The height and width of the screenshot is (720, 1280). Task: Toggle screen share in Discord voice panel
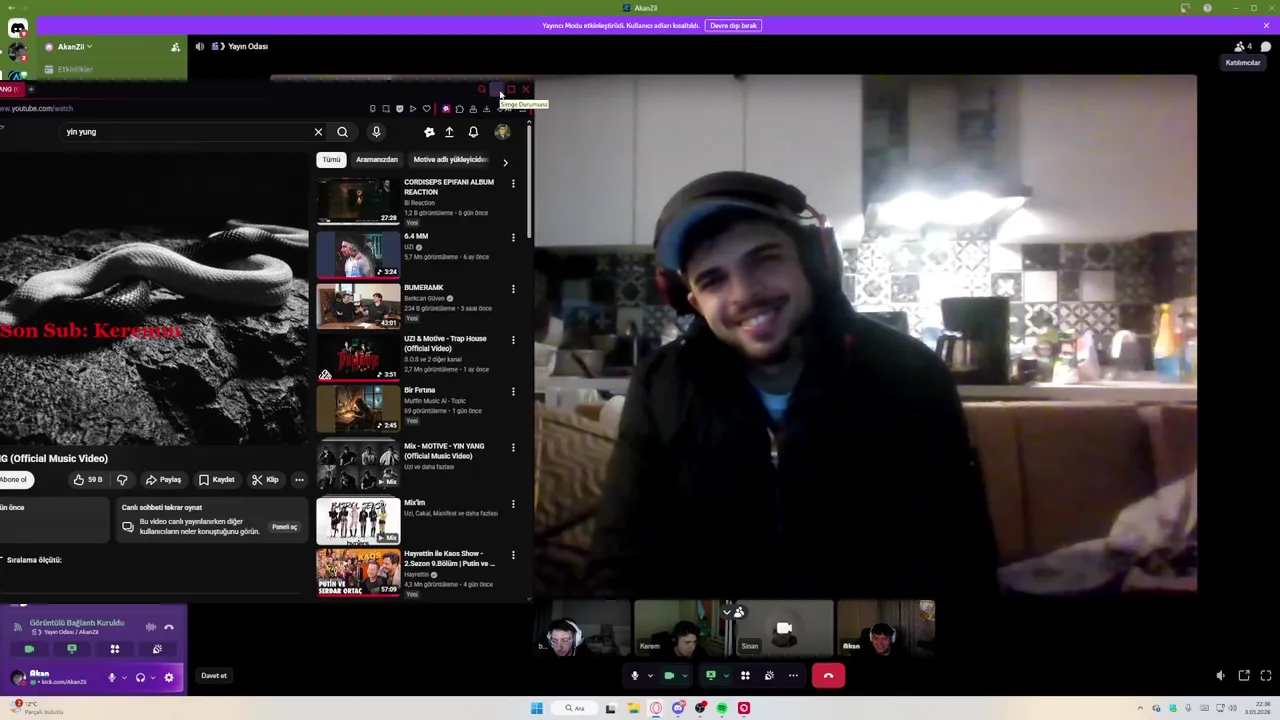(72, 649)
